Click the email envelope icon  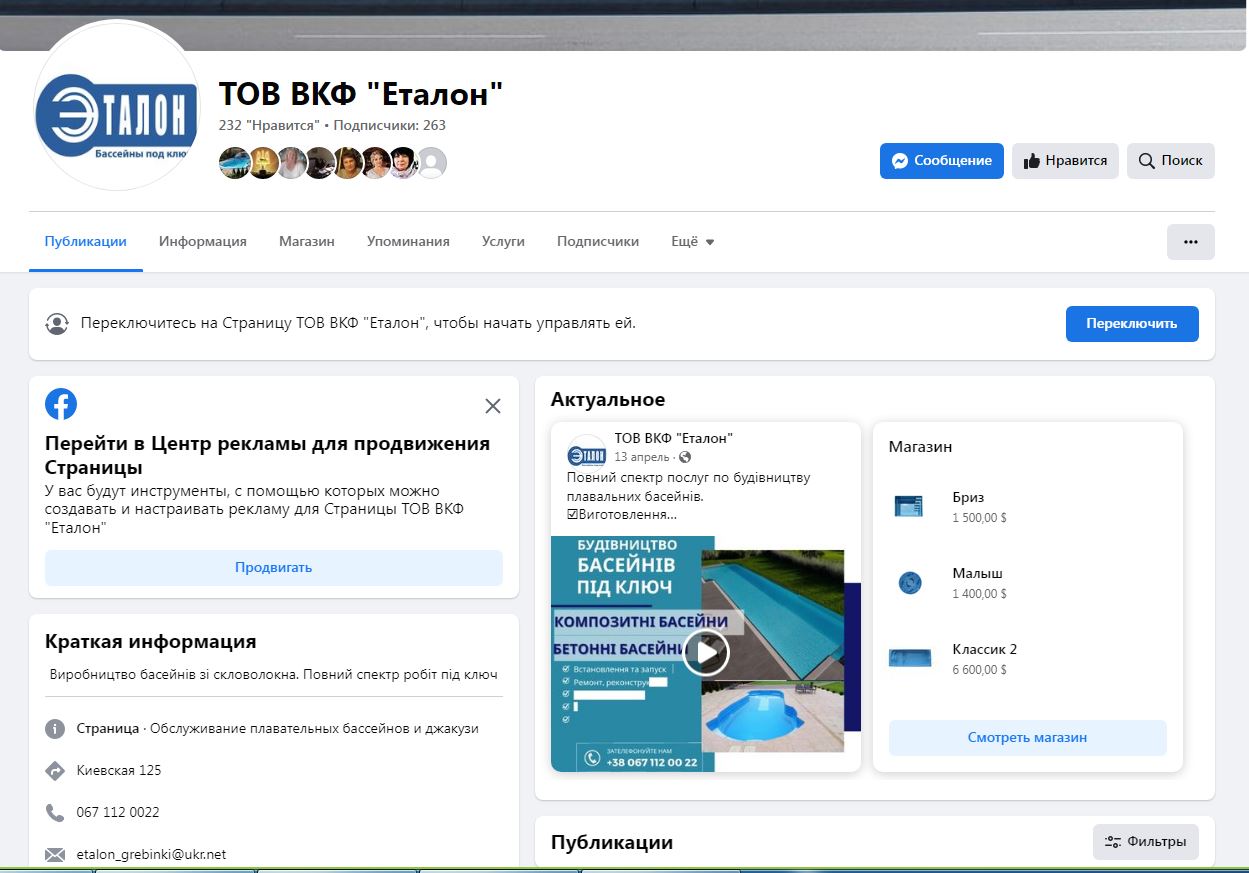55,855
